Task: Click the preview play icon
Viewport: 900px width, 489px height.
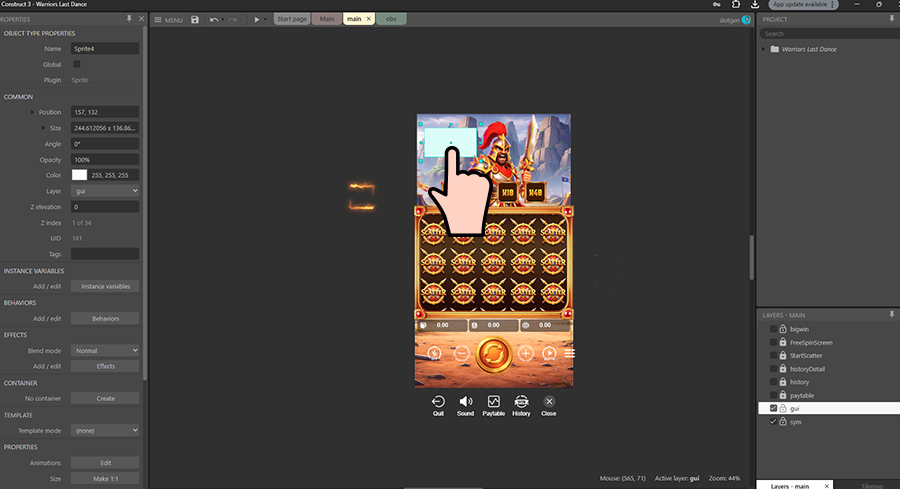Action: [257, 20]
